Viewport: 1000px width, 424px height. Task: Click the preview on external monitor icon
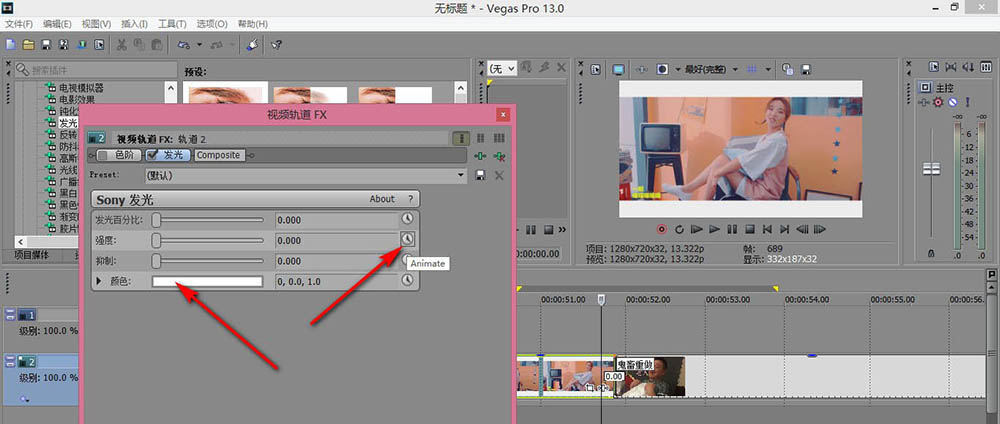tap(618, 69)
